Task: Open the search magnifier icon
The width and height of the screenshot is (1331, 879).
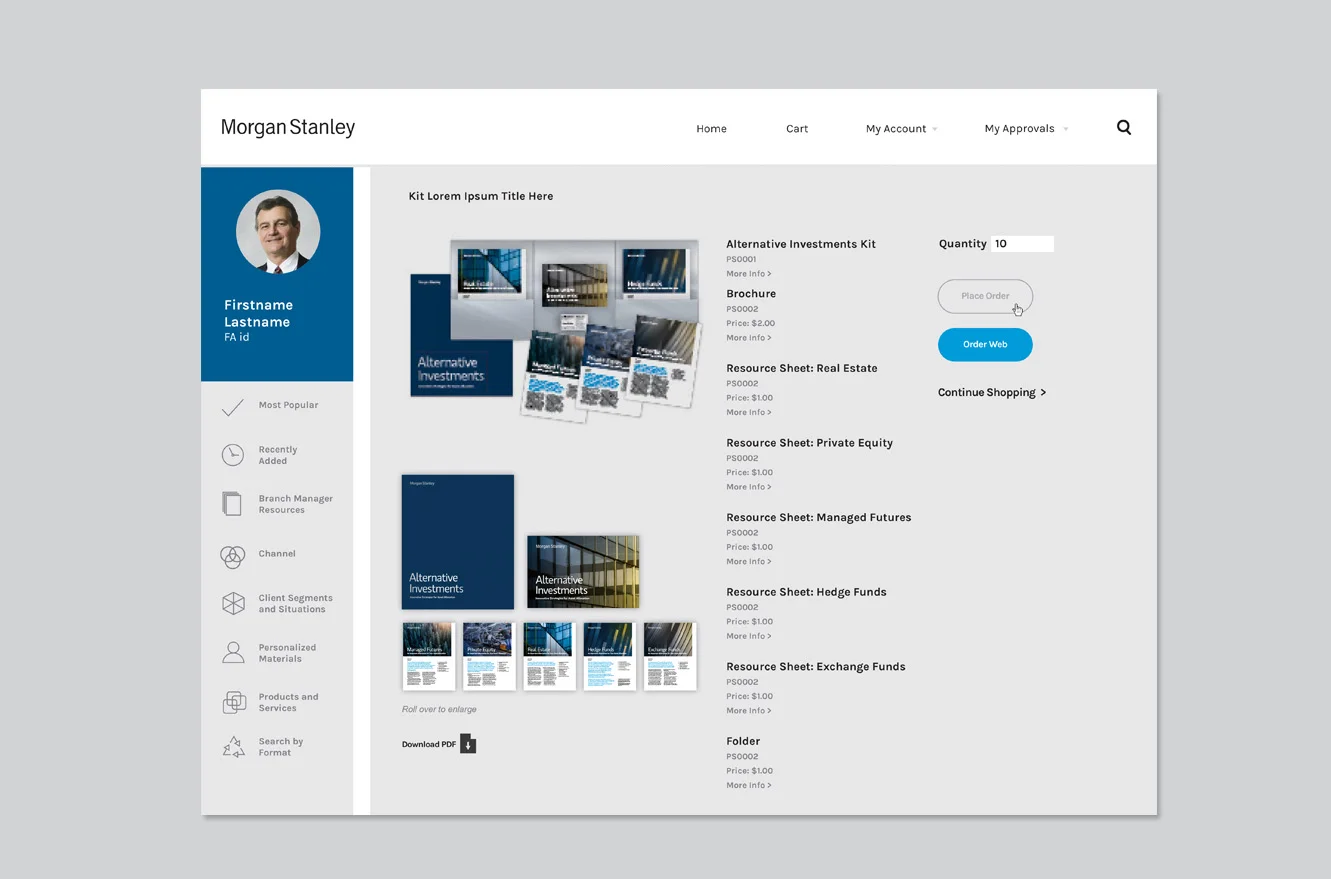Action: (1124, 127)
